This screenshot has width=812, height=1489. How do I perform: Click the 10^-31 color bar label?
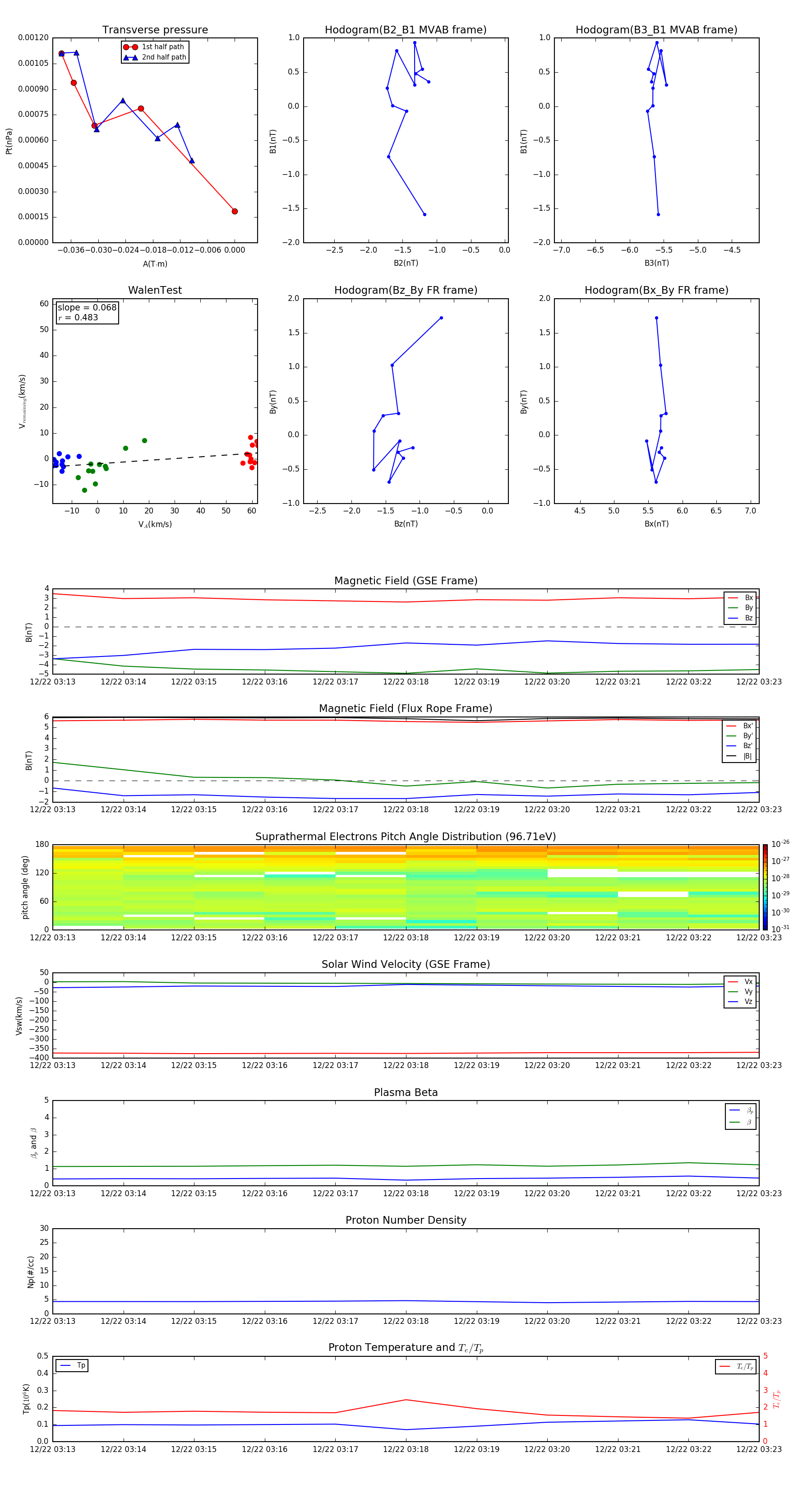(780, 929)
